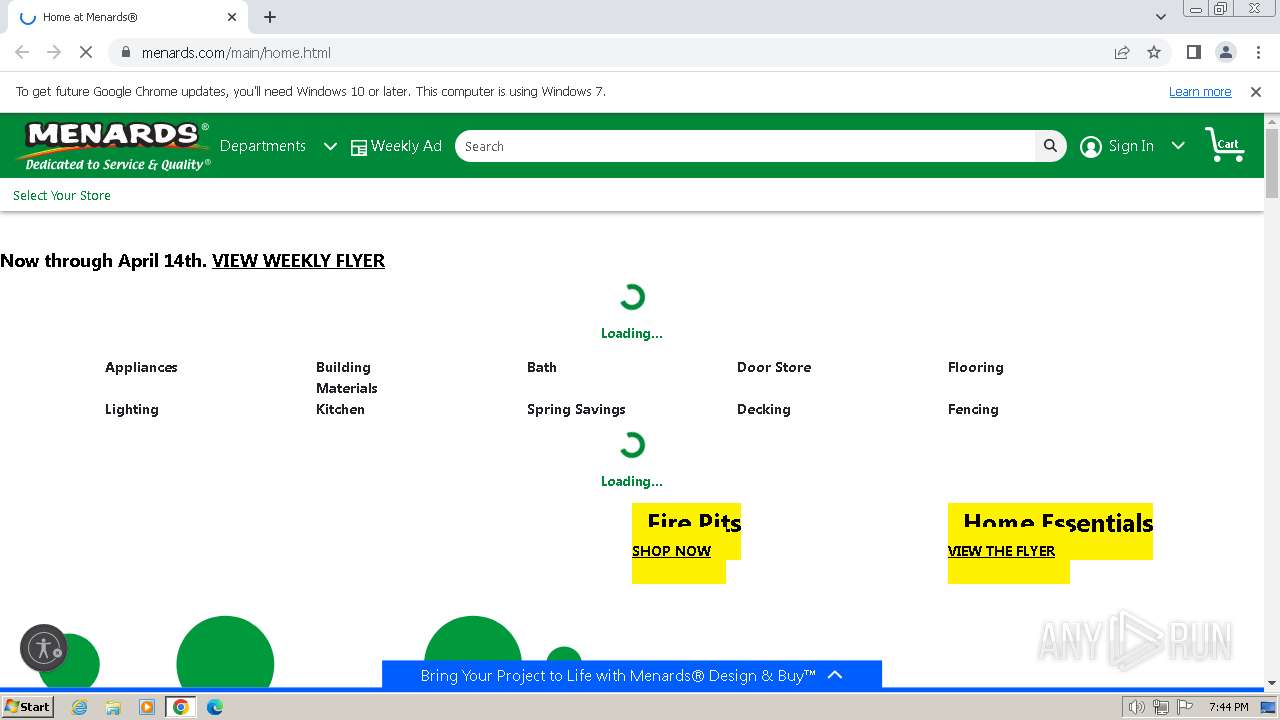
Task: Click Home Essentials VIEW THE FLYER
Action: click(x=1001, y=551)
